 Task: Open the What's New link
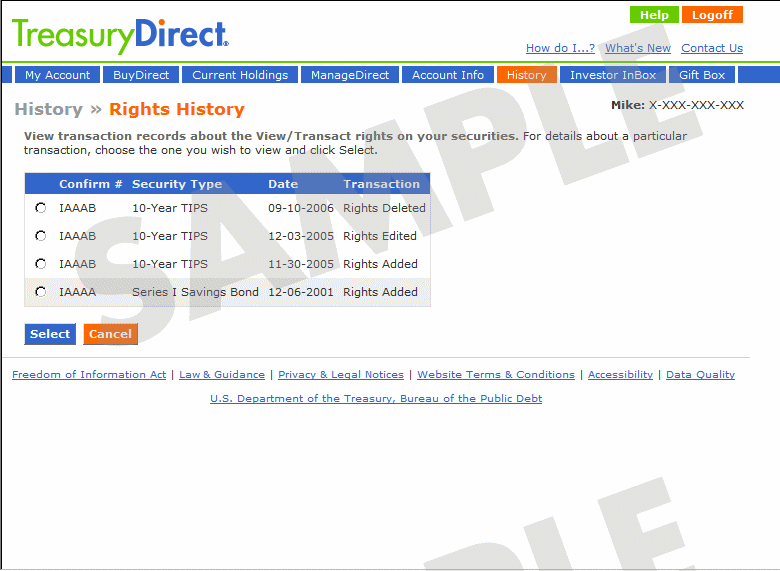pos(638,48)
